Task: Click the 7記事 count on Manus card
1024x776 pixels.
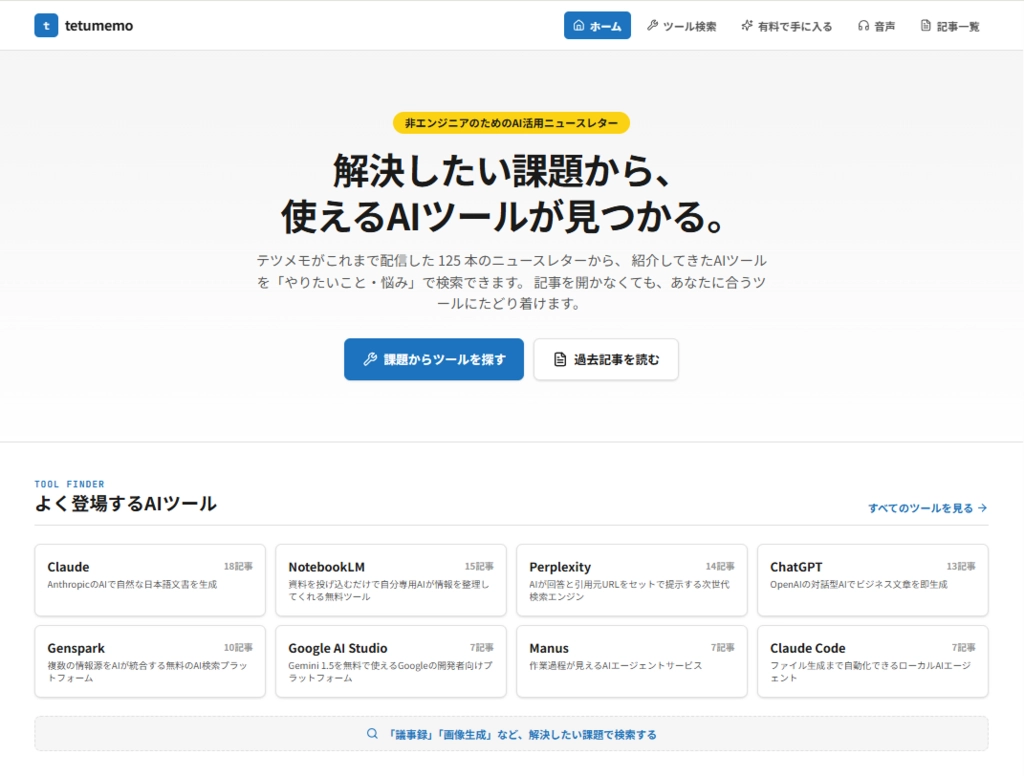Action: [722, 647]
